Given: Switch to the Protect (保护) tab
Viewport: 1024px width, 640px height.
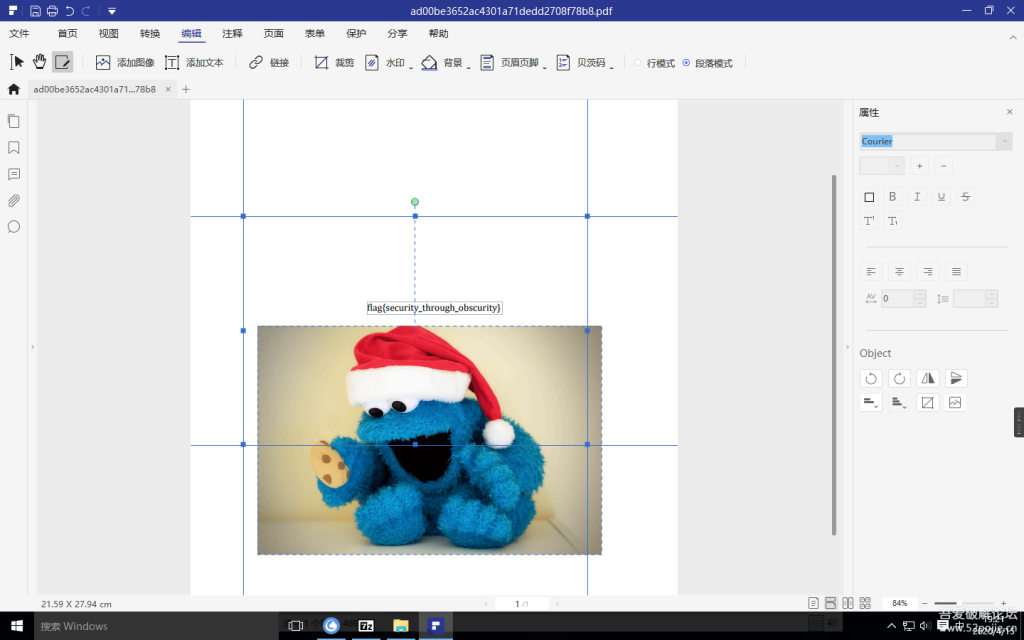Looking at the screenshot, I should (x=356, y=34).
